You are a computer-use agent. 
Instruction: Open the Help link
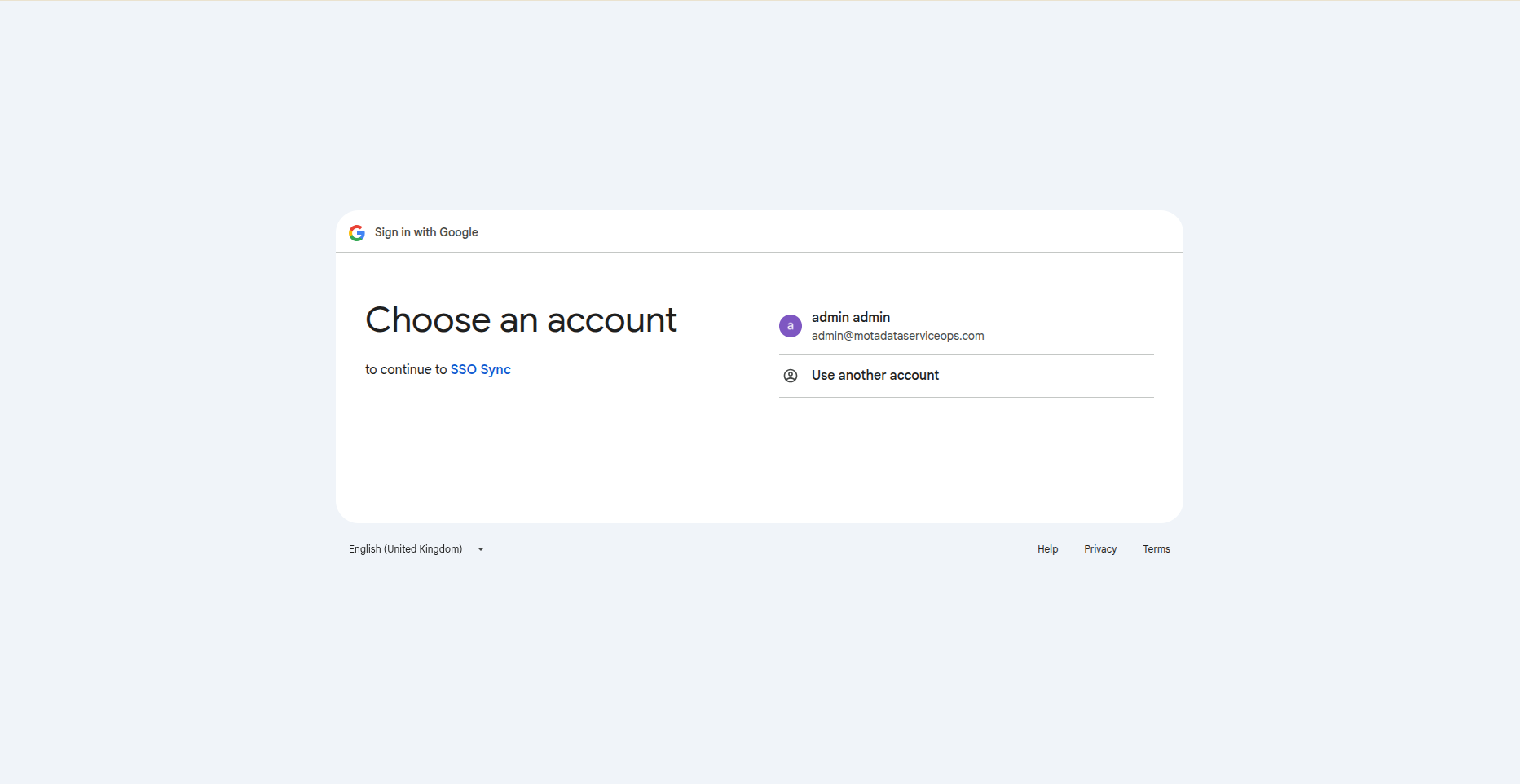pyautogui.click(x=1047, y=549)
